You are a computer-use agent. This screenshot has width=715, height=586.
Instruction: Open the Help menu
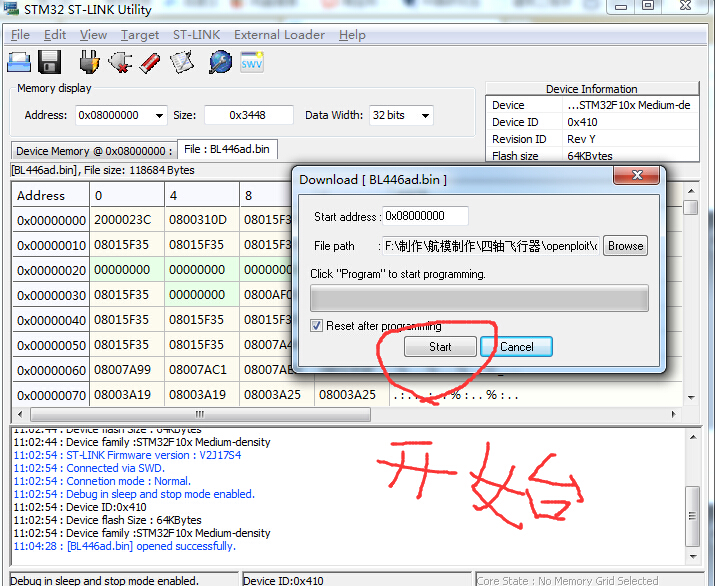pyautogui.click(x=352, y=35)
